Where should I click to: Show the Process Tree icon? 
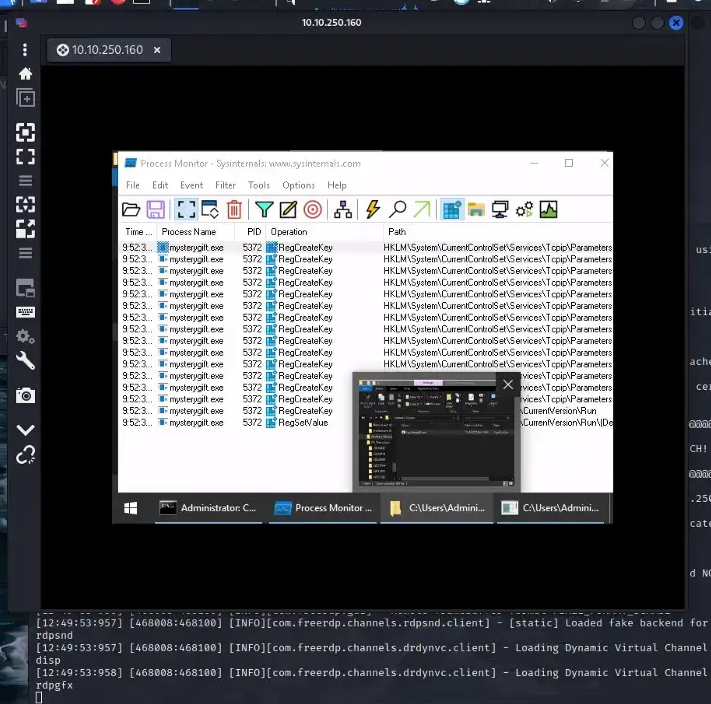343,209
